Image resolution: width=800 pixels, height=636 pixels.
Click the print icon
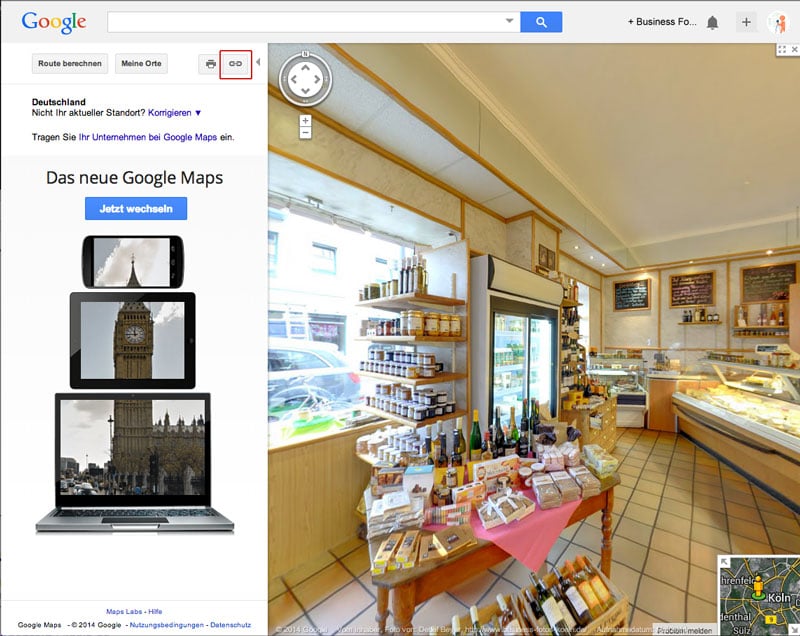[x=210, y=64]
